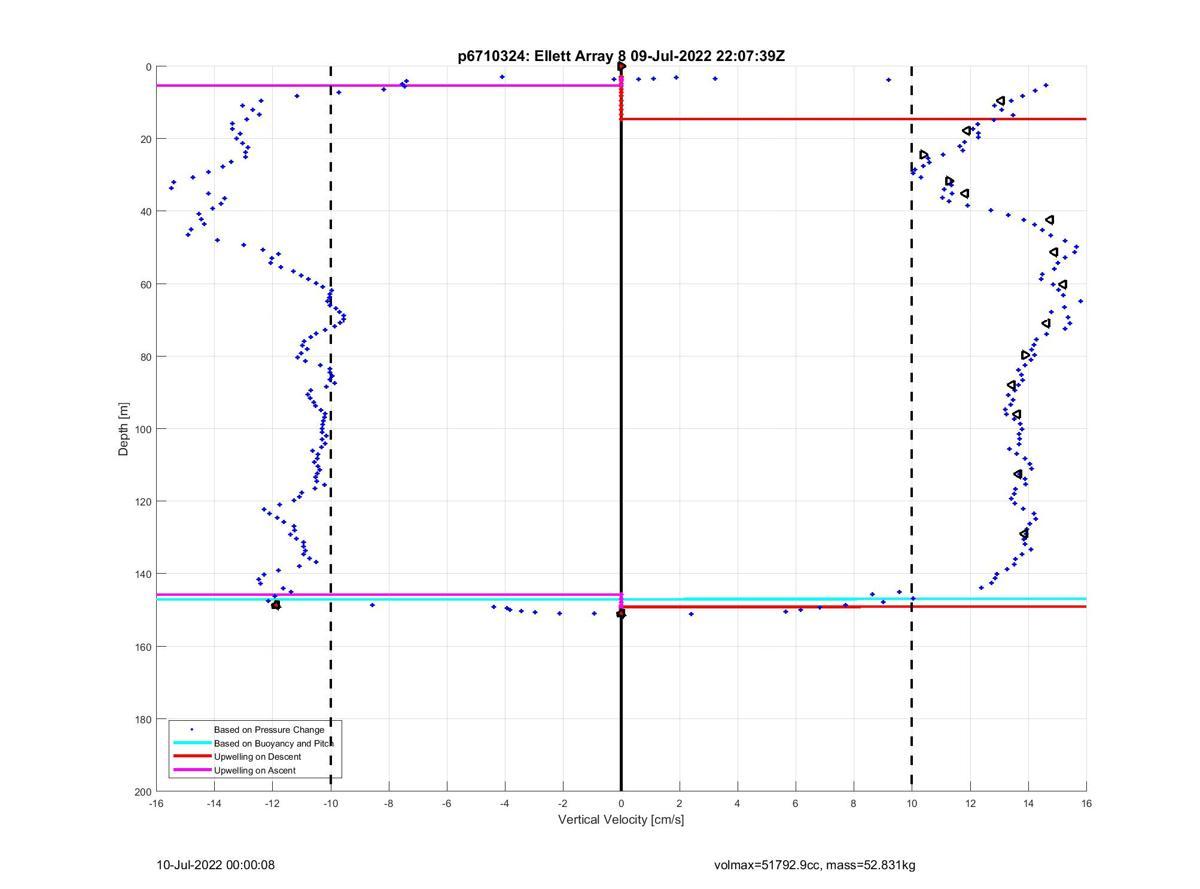Select legend entry Based on Buoyancy and Pitch
Viewport: 1200px width, 889px height.
[x=274, y=743]
